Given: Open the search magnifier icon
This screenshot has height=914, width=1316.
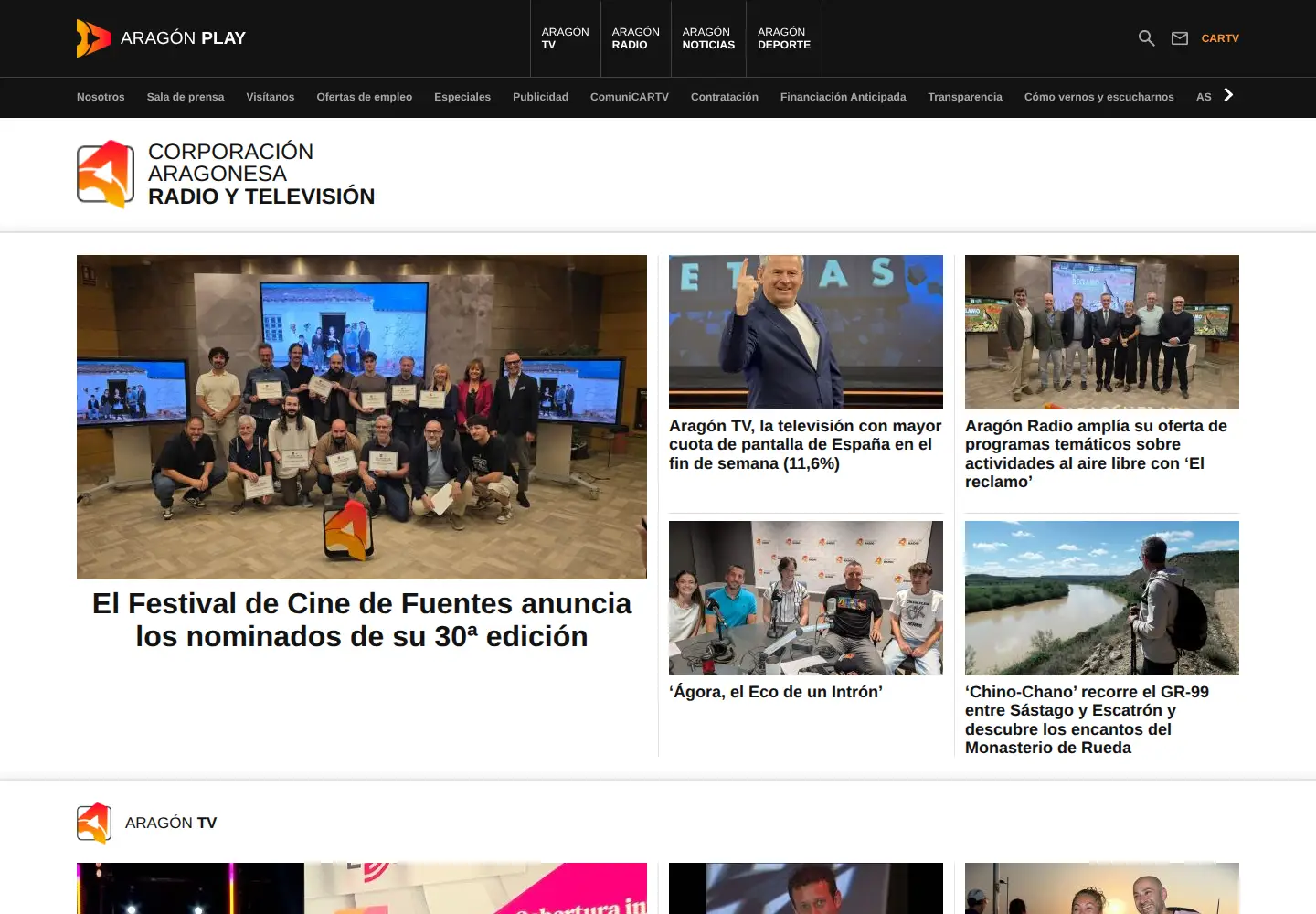Looking at the screenshot, I should (x=1146, y=38).
